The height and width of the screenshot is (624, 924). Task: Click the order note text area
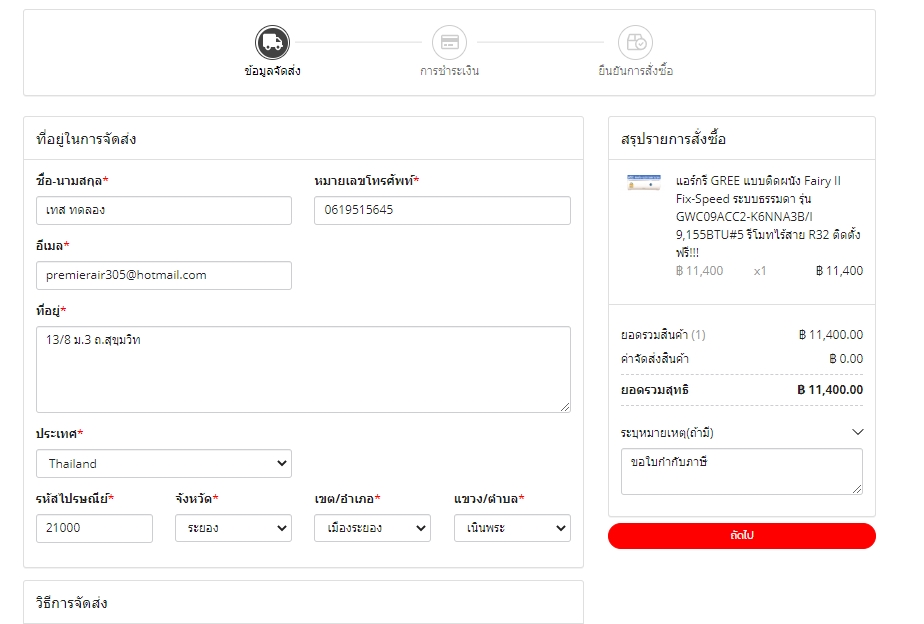tap(741, 471)
